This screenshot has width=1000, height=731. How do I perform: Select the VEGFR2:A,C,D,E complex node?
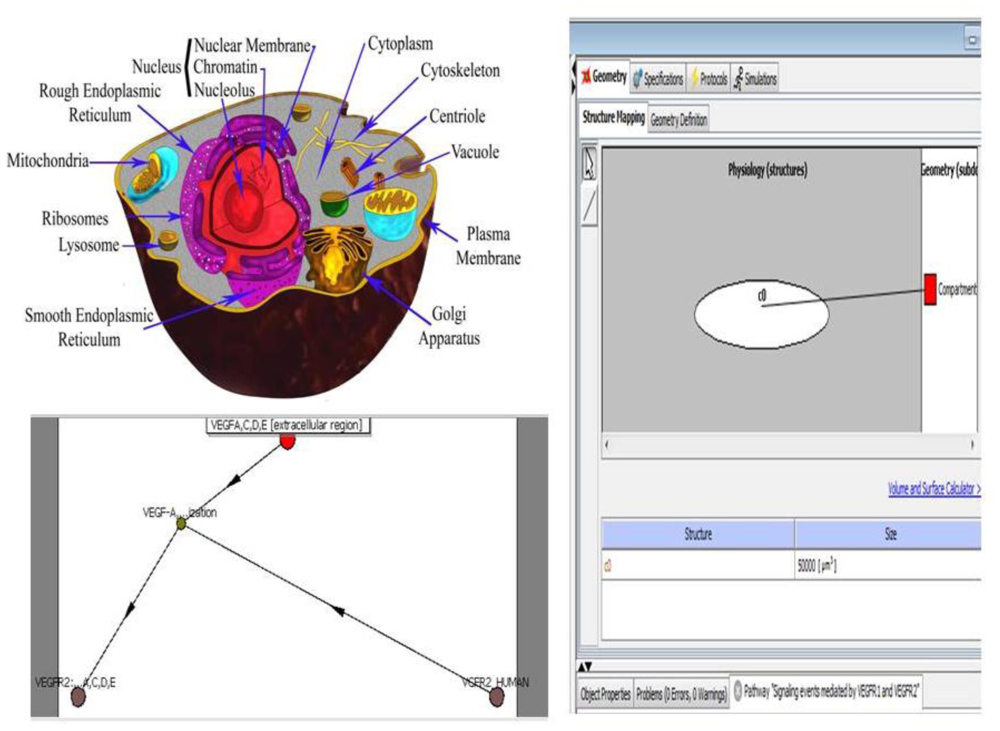point(78,696)
